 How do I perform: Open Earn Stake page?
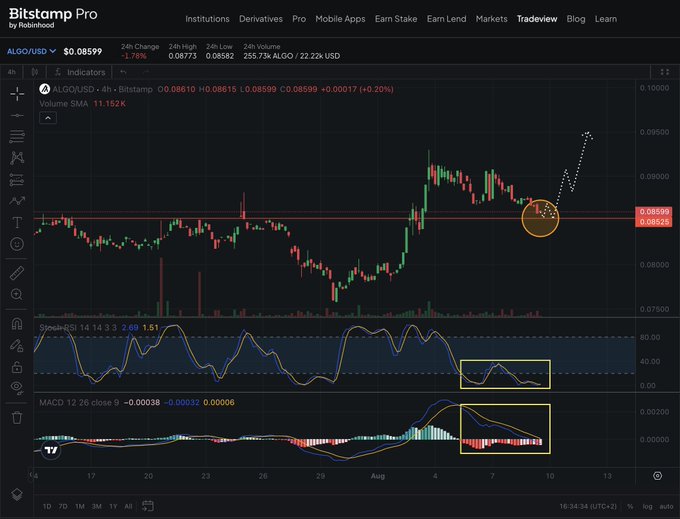(x=396, y=19)
